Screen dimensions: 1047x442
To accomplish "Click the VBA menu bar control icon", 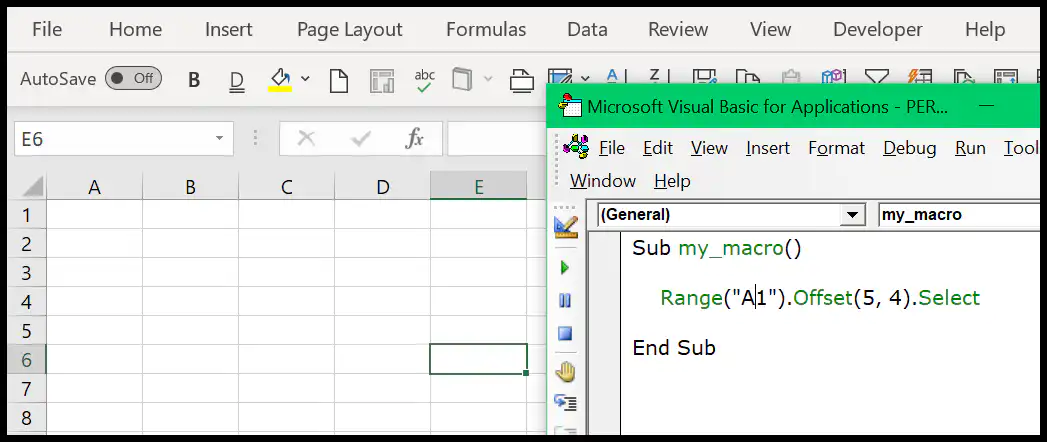I will (576, 146).
